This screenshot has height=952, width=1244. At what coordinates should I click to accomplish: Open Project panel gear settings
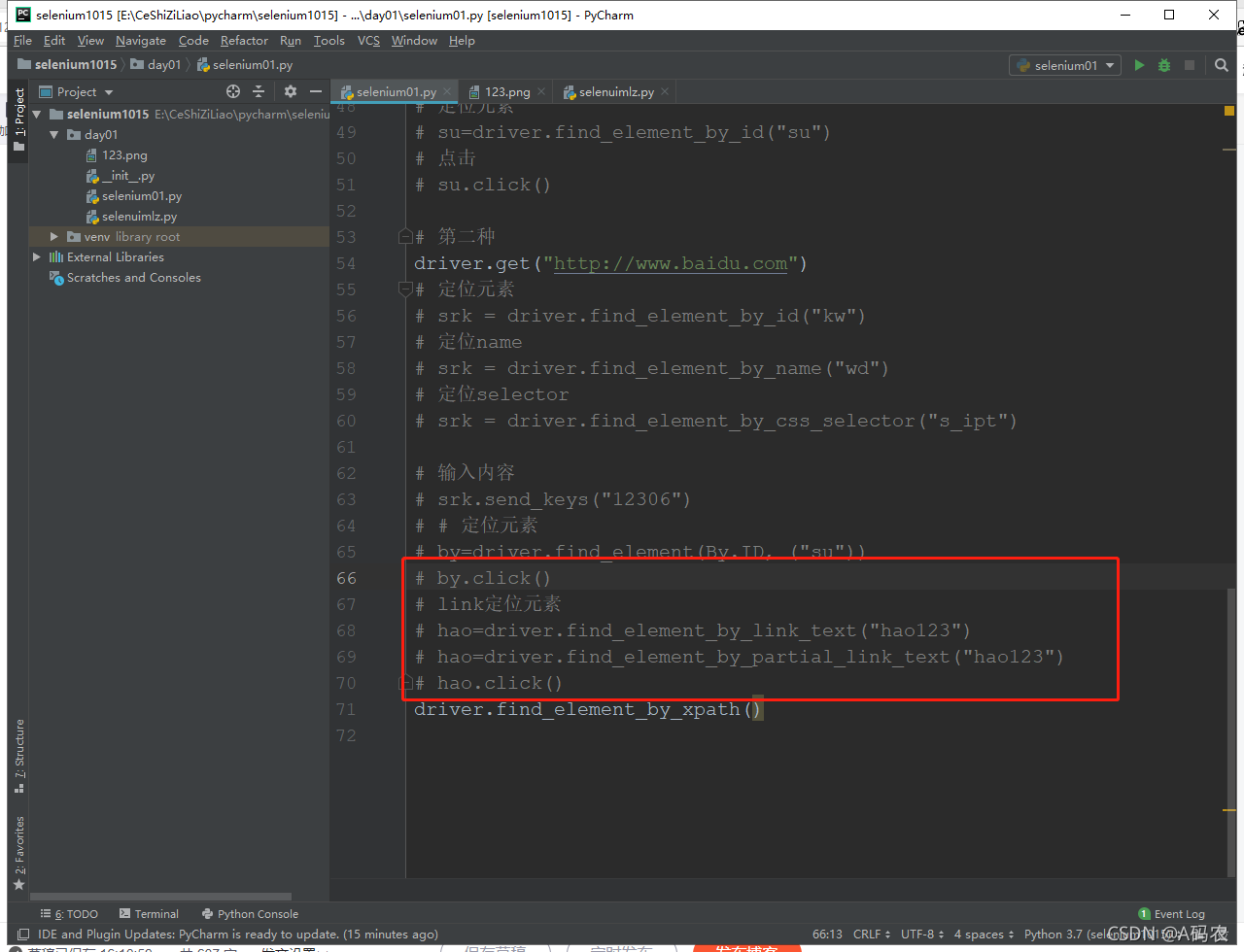[x=290, y=91]
